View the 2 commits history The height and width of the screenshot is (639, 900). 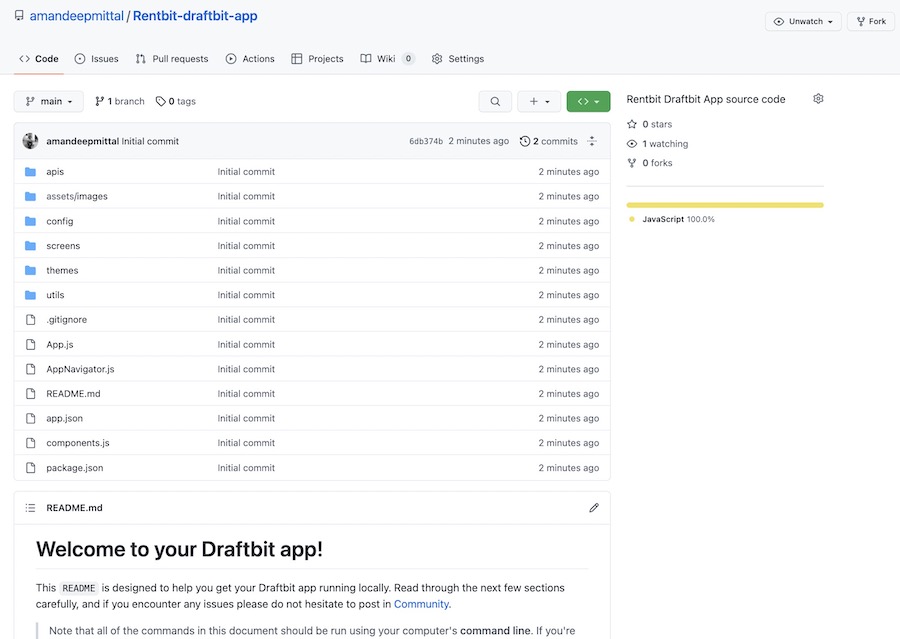pos(549,141)
